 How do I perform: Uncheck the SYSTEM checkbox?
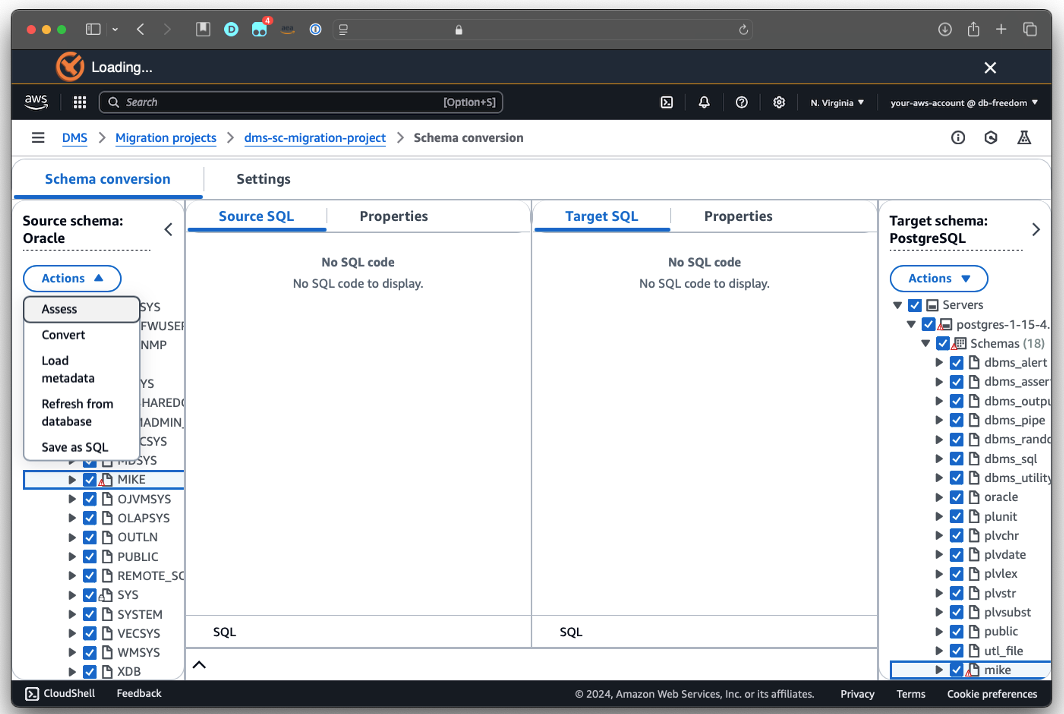point(90,614)
